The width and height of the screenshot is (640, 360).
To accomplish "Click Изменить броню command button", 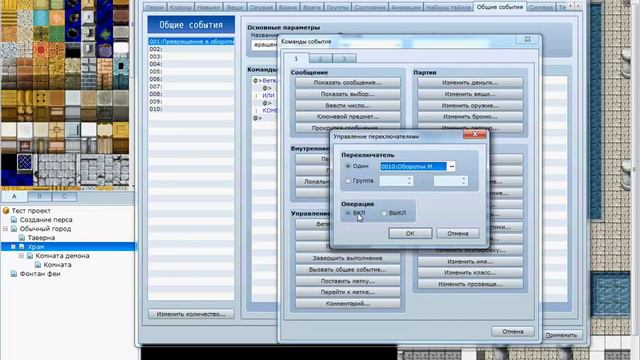I will click(x=470, y=117).
